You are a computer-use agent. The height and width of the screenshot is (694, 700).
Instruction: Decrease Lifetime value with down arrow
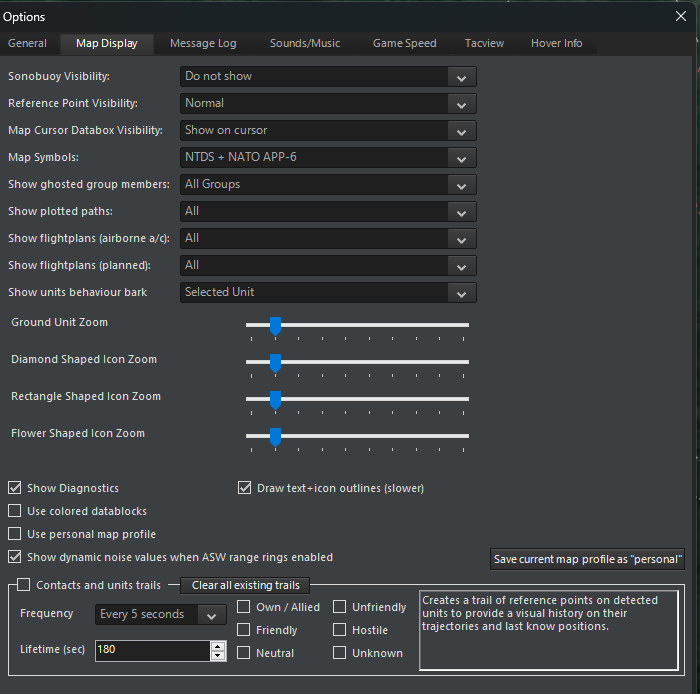click(217, 656)
